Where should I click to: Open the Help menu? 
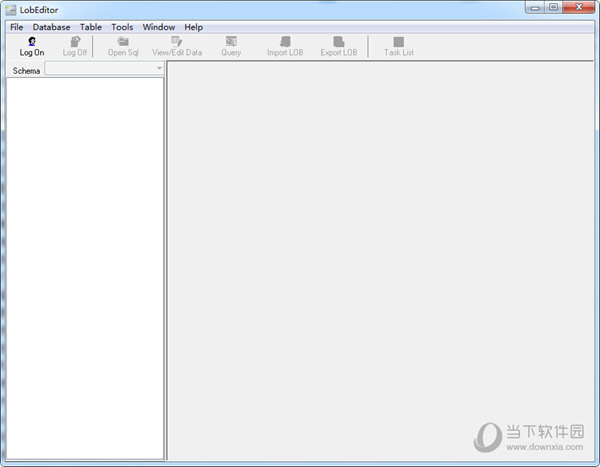pyautogui.click(x=194, y=27)
